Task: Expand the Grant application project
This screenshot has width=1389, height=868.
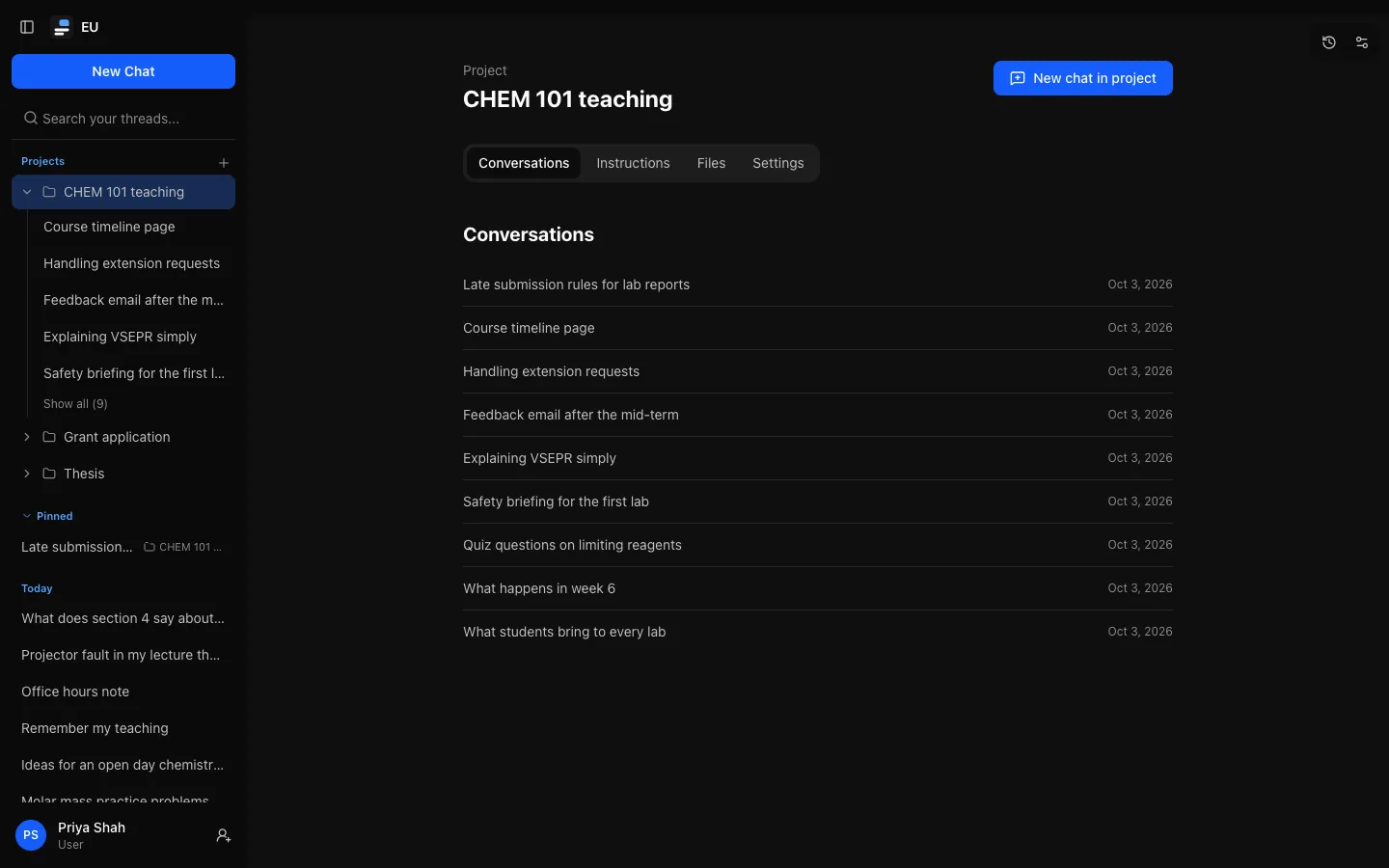Action: (27, 437)
